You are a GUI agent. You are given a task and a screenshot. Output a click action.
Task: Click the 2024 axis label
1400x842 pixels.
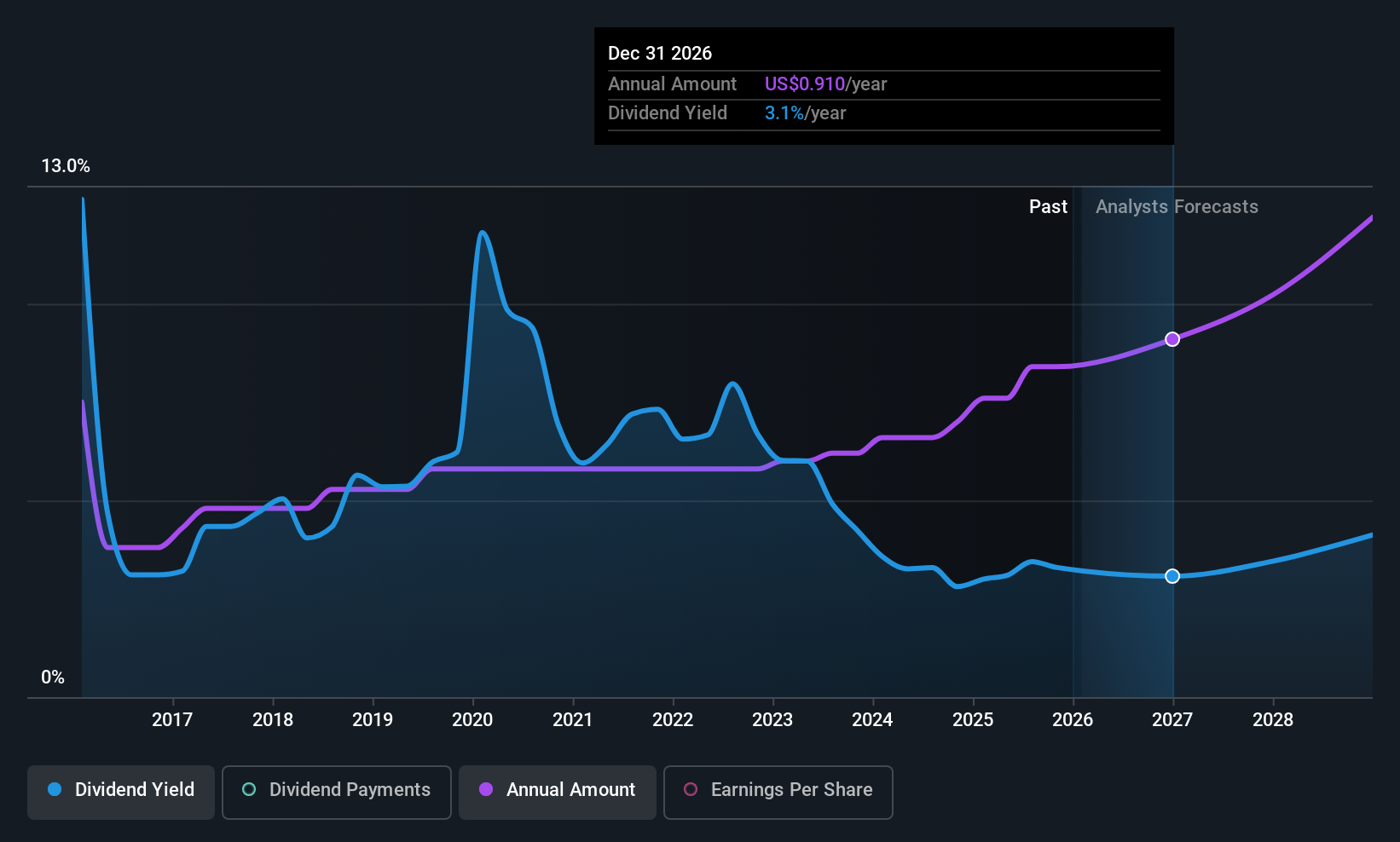[872, 719]
